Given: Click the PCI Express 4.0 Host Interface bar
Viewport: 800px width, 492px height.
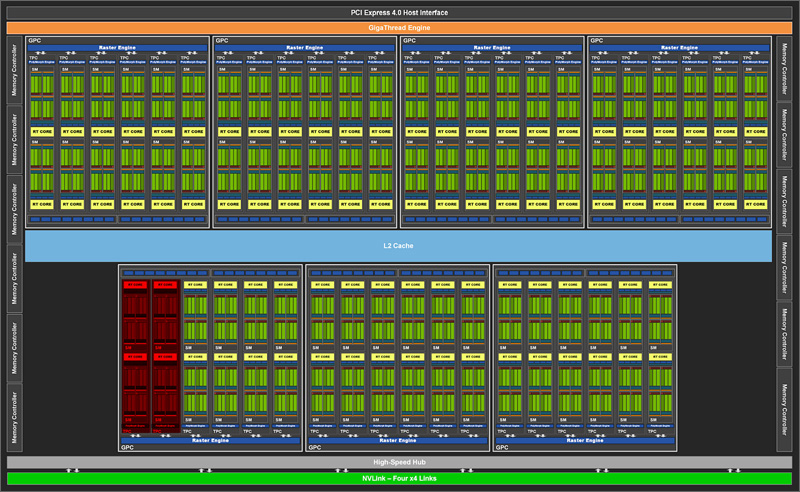Looking at the screenshot, I should pos(399,12).
